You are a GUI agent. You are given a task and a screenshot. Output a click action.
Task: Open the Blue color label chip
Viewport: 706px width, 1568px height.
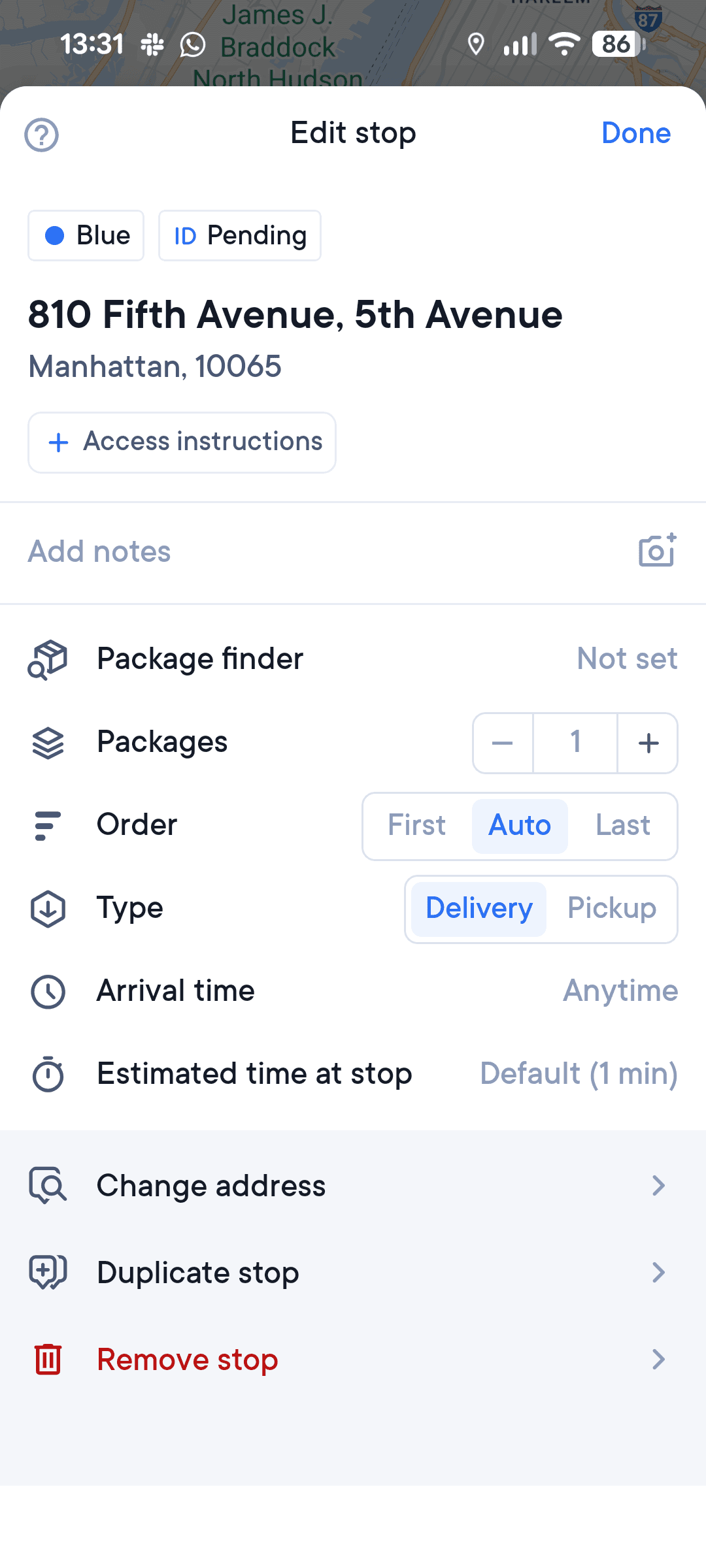86,235
